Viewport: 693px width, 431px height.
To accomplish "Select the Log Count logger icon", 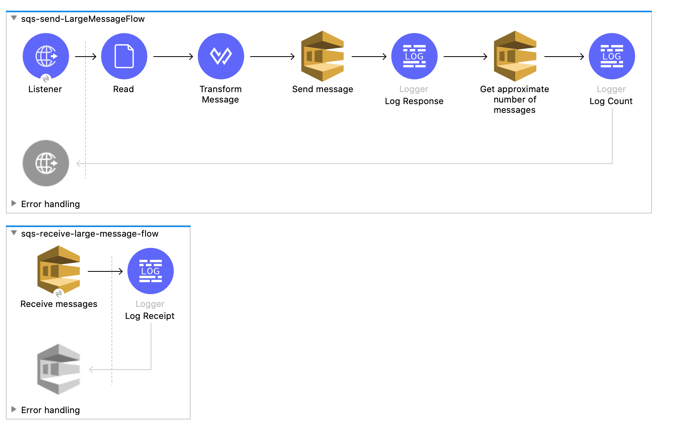I will click(611, 56).
